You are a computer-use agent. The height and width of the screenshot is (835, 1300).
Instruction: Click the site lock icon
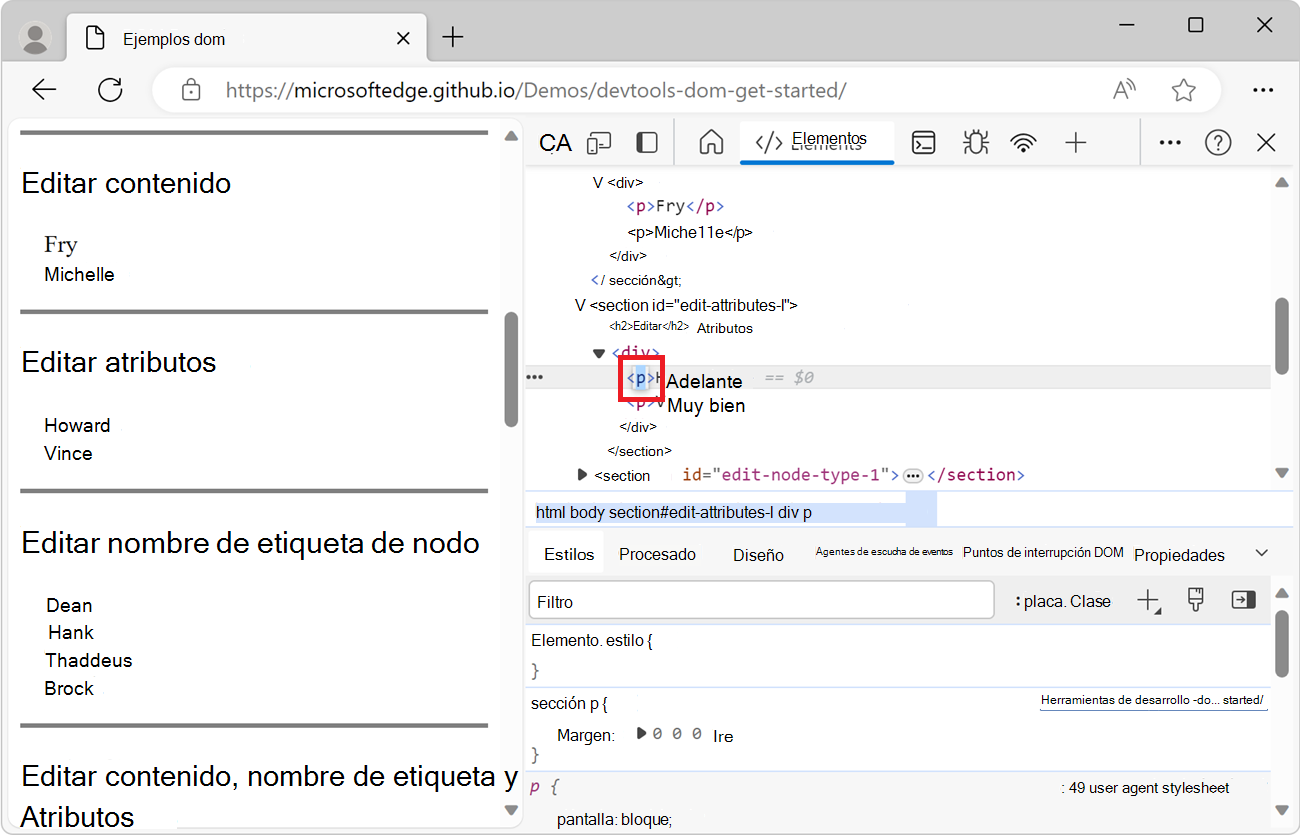coord(191,90)
